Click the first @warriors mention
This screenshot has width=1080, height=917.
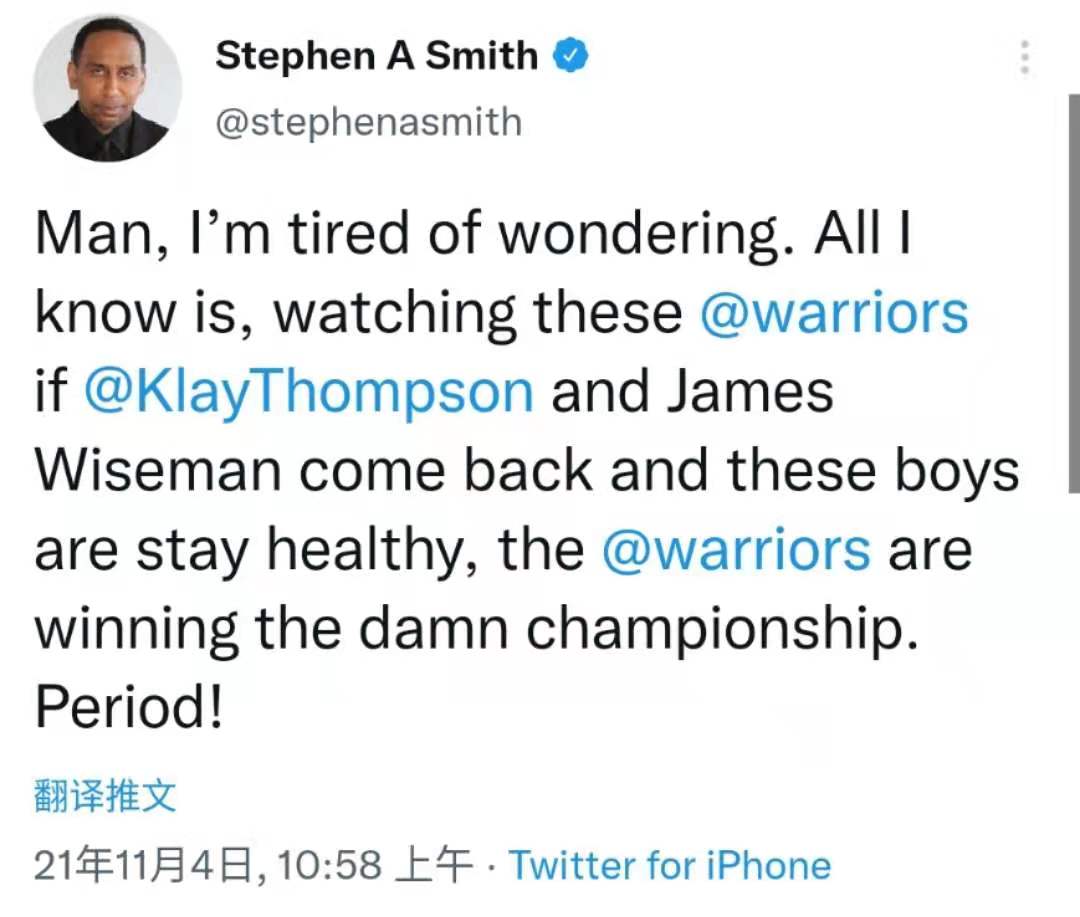[834, 313]
